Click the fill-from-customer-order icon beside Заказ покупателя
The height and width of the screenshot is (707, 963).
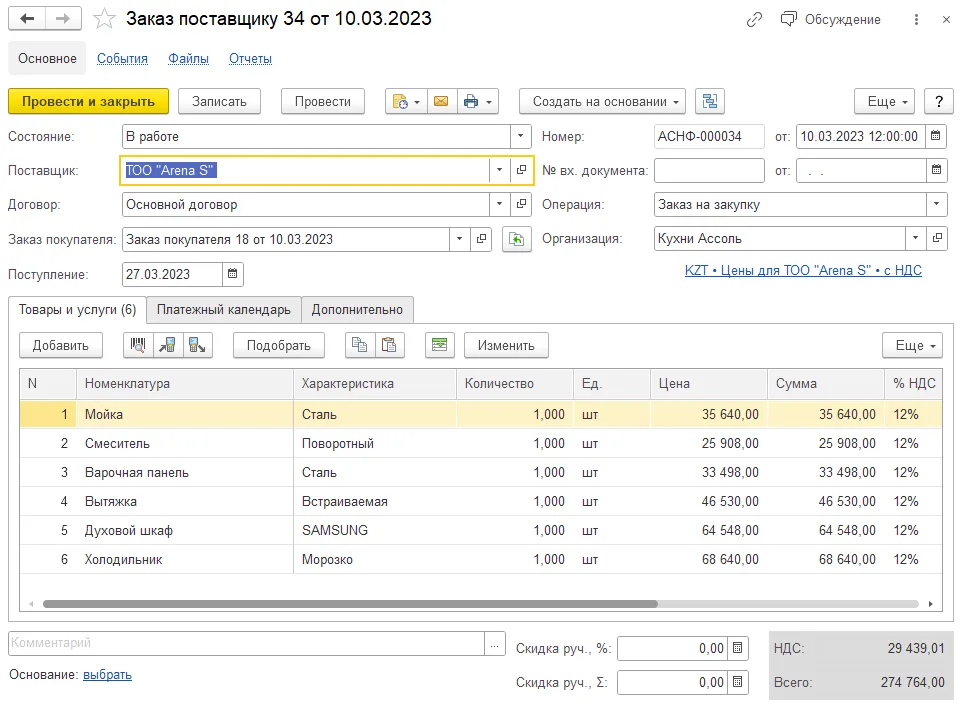(x=517, y=240)
